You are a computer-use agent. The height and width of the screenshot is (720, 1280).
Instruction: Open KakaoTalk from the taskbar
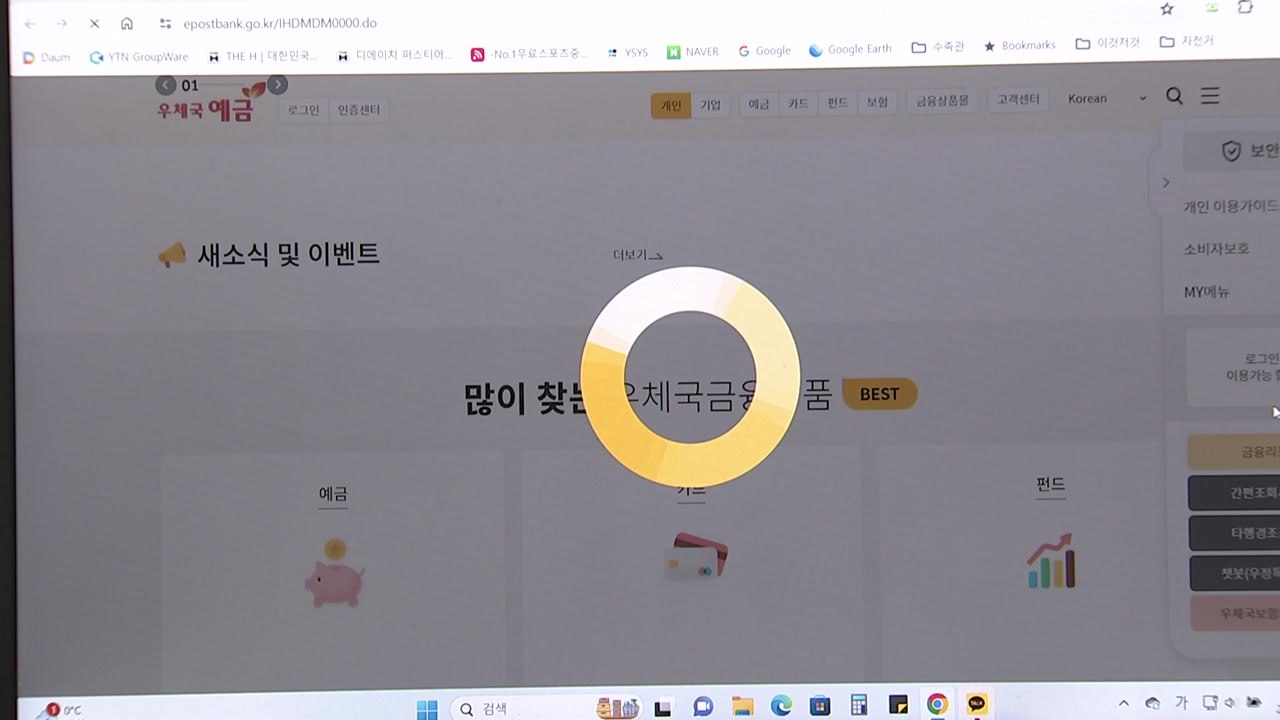(977, 704)
